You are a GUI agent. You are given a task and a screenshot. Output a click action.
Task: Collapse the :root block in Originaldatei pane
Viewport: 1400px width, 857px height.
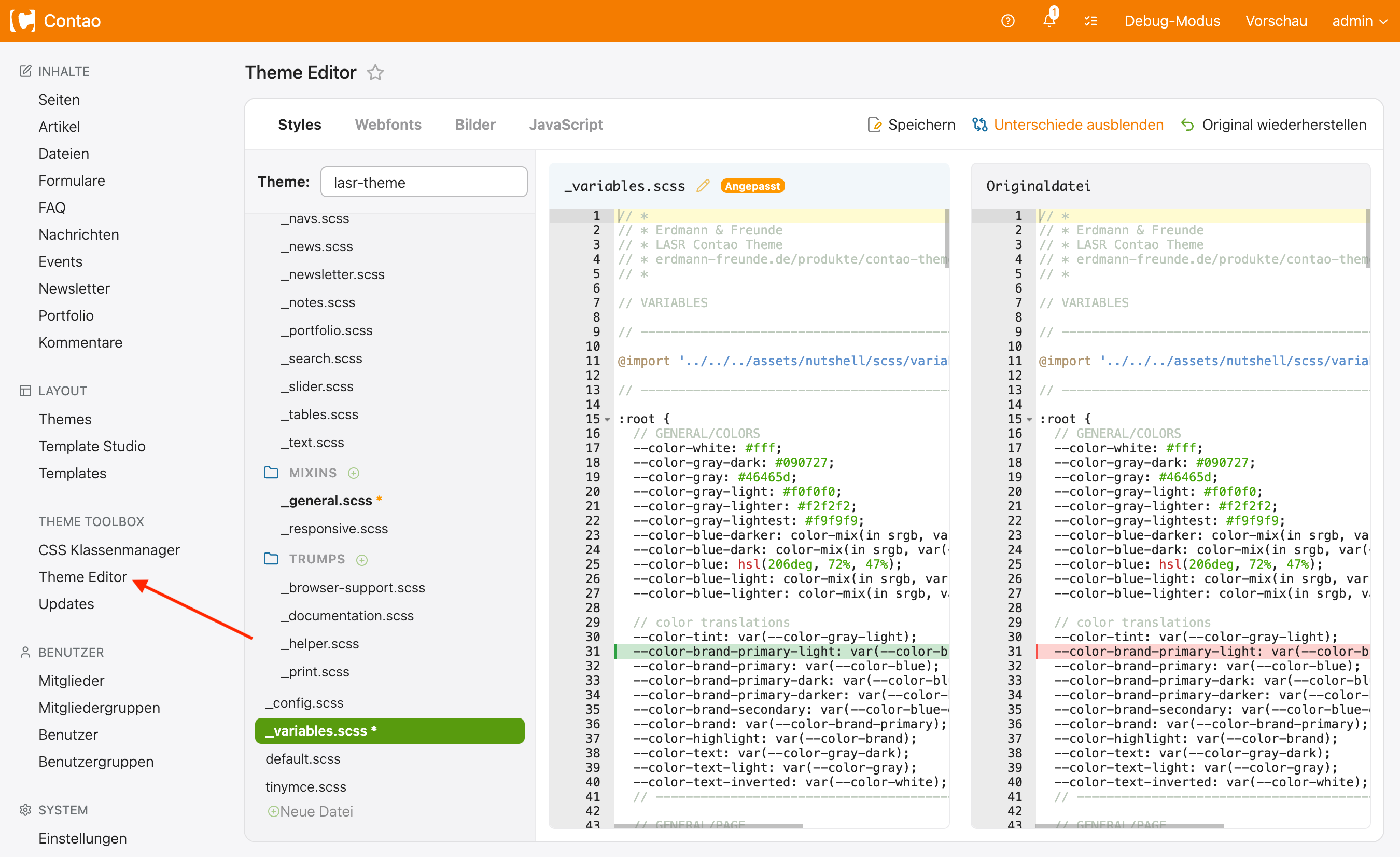pos(1029,419)
